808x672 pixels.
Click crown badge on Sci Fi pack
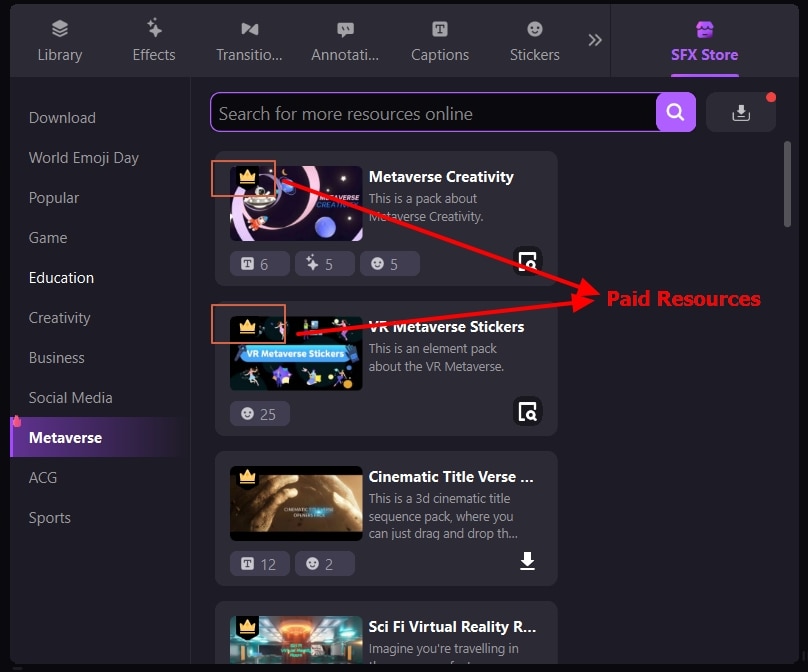pyautogui.click(x=247, y=627)
